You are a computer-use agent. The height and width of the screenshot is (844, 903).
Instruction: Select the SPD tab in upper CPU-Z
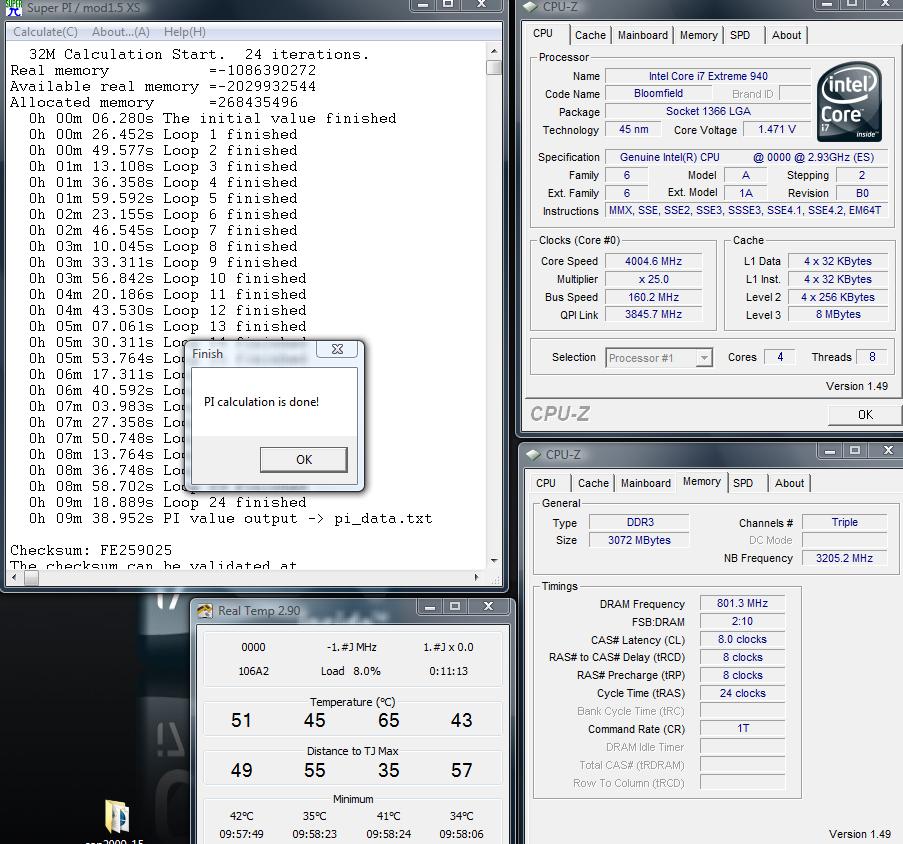point(740,35)
